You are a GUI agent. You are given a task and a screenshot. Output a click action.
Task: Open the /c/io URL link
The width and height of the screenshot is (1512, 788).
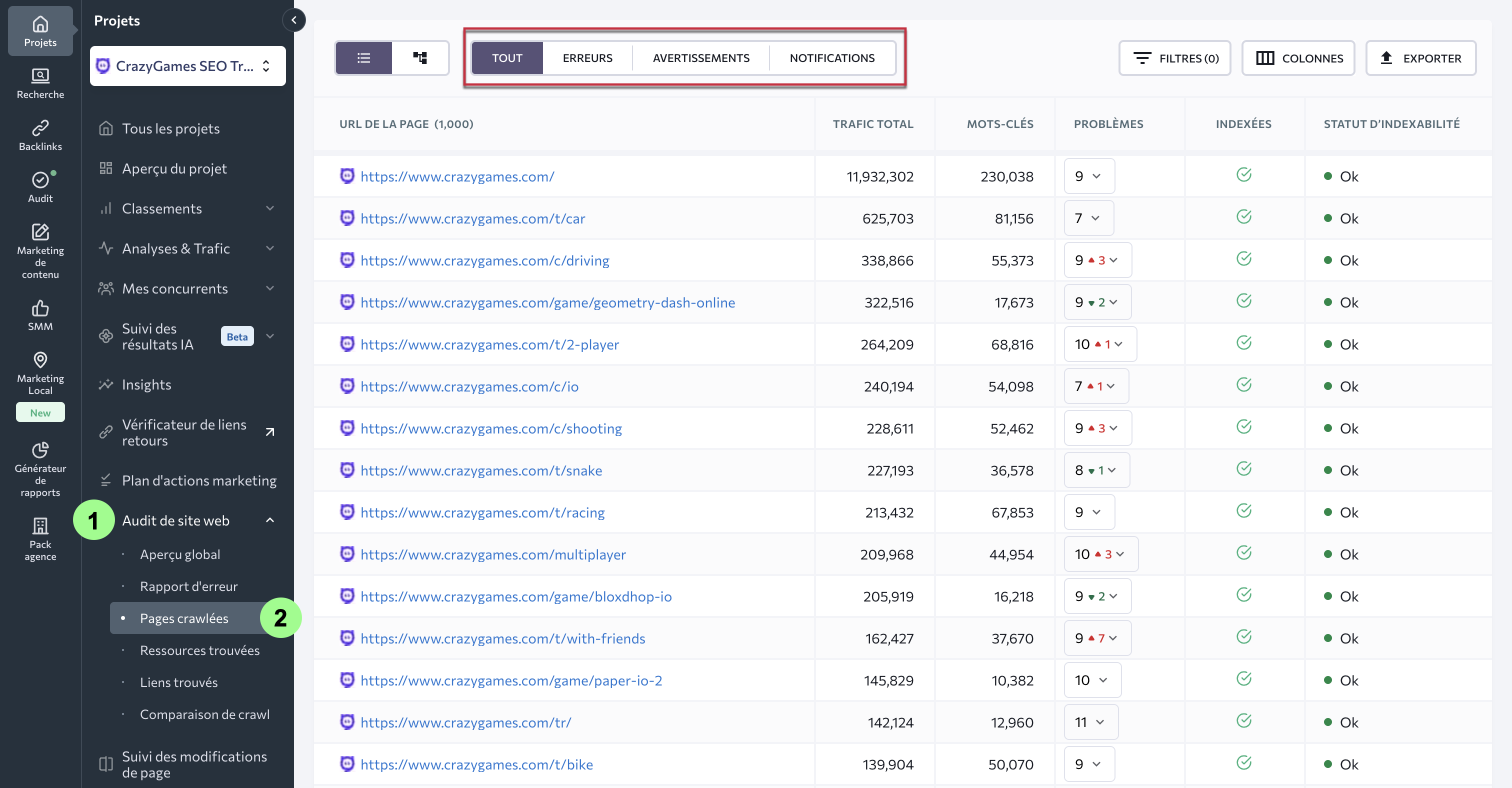pyautogui.click(x=469, y=386)
